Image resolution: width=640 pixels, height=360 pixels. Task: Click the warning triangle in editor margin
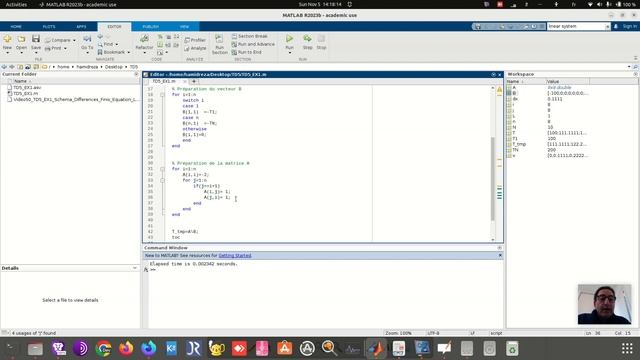(499, 90)
